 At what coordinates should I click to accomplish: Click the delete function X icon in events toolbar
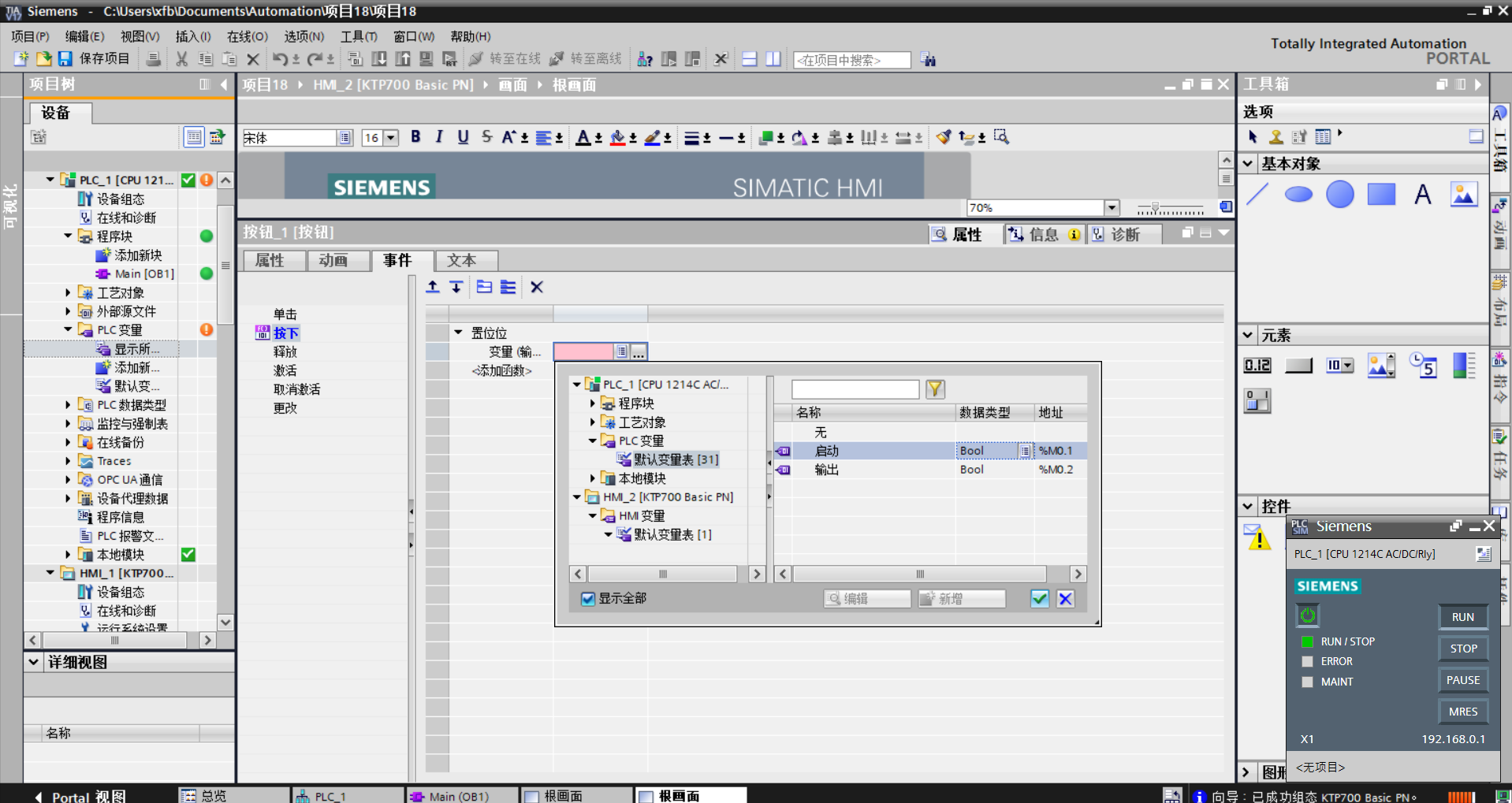[537, 288]
